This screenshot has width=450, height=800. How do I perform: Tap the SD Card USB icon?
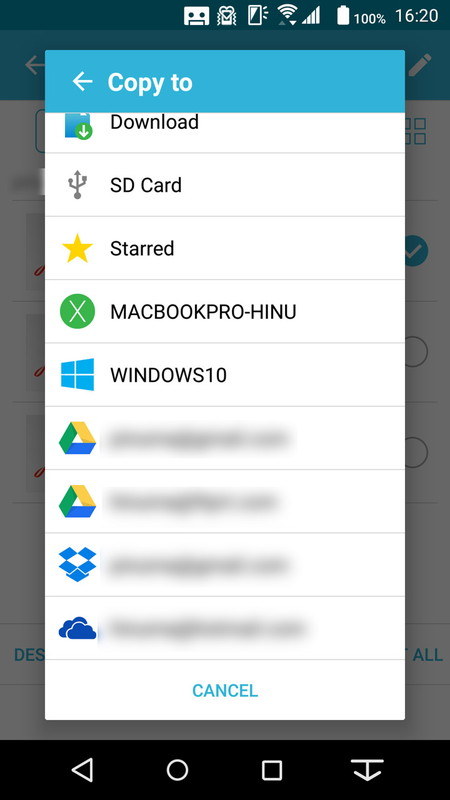coord(78,185)
